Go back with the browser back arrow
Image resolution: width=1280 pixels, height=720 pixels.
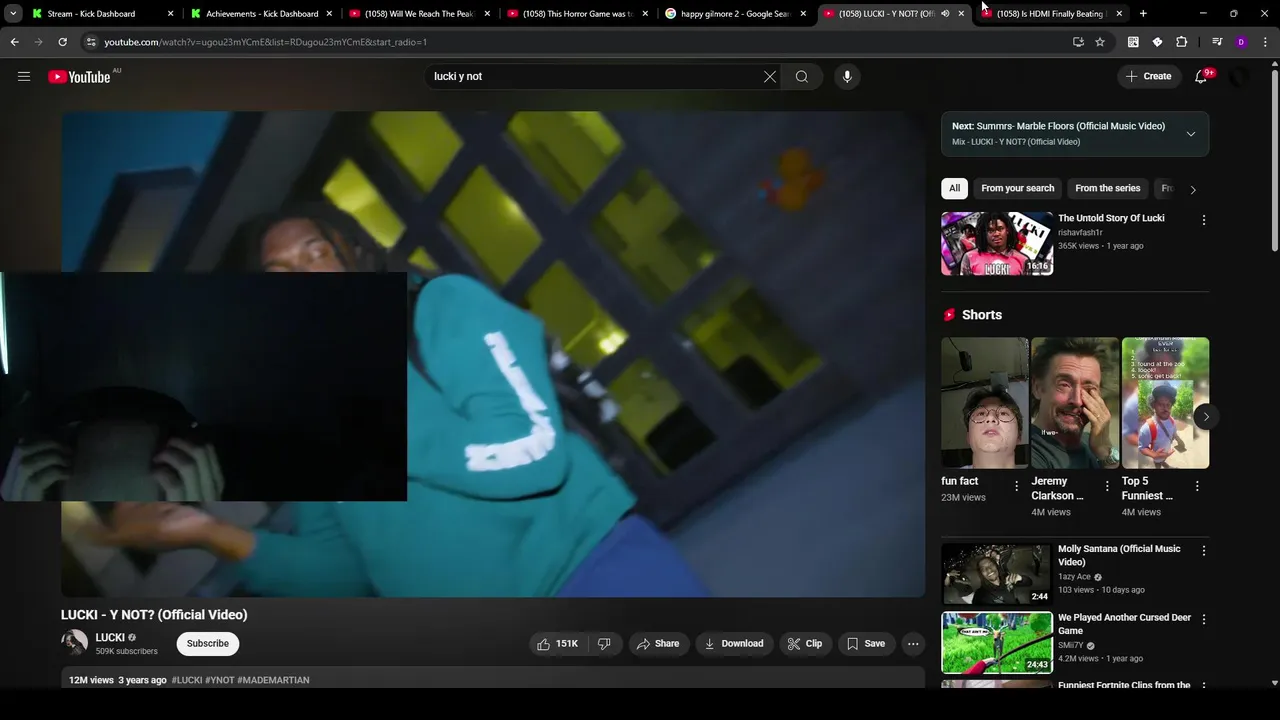14,42
